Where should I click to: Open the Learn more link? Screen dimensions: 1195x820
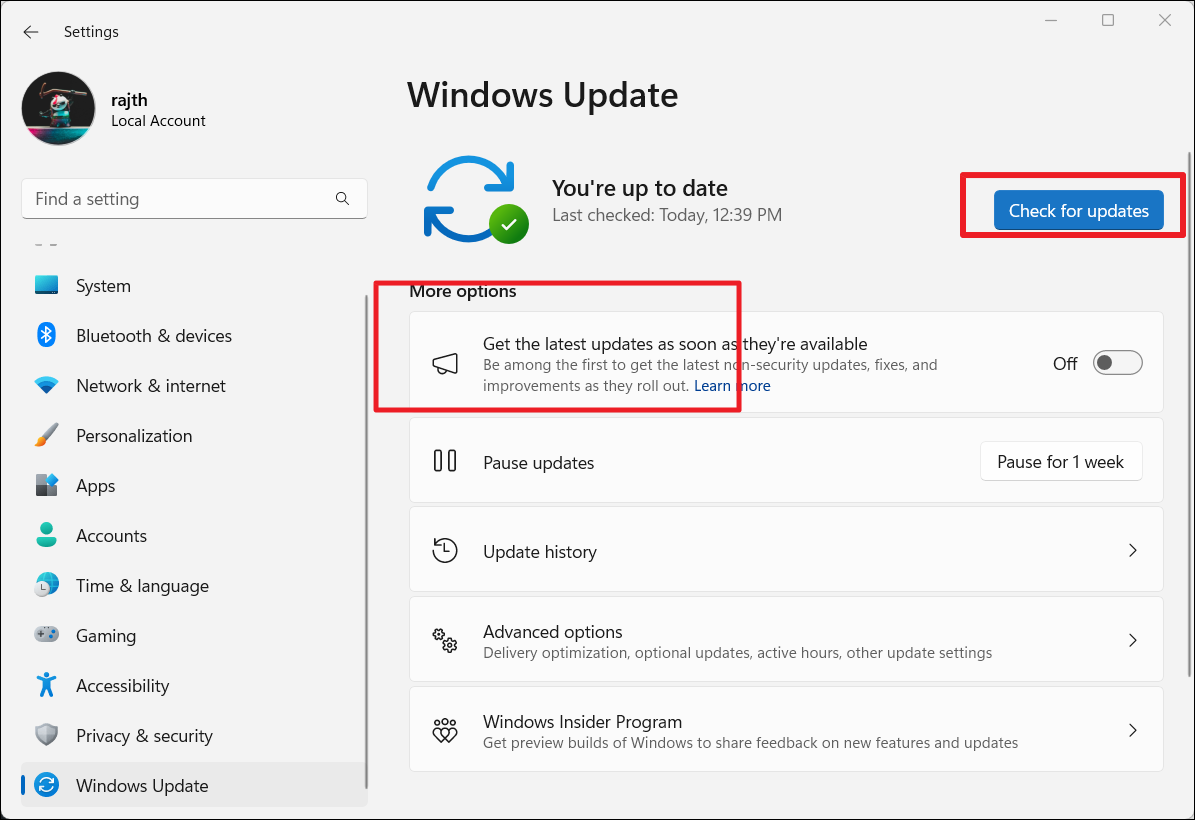(x=732, y=386)
